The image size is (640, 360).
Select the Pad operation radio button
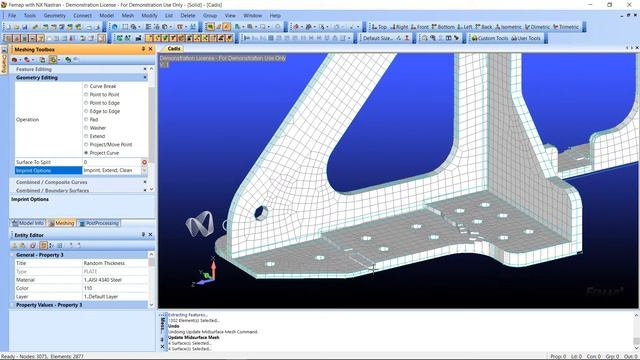coord(86,120)
